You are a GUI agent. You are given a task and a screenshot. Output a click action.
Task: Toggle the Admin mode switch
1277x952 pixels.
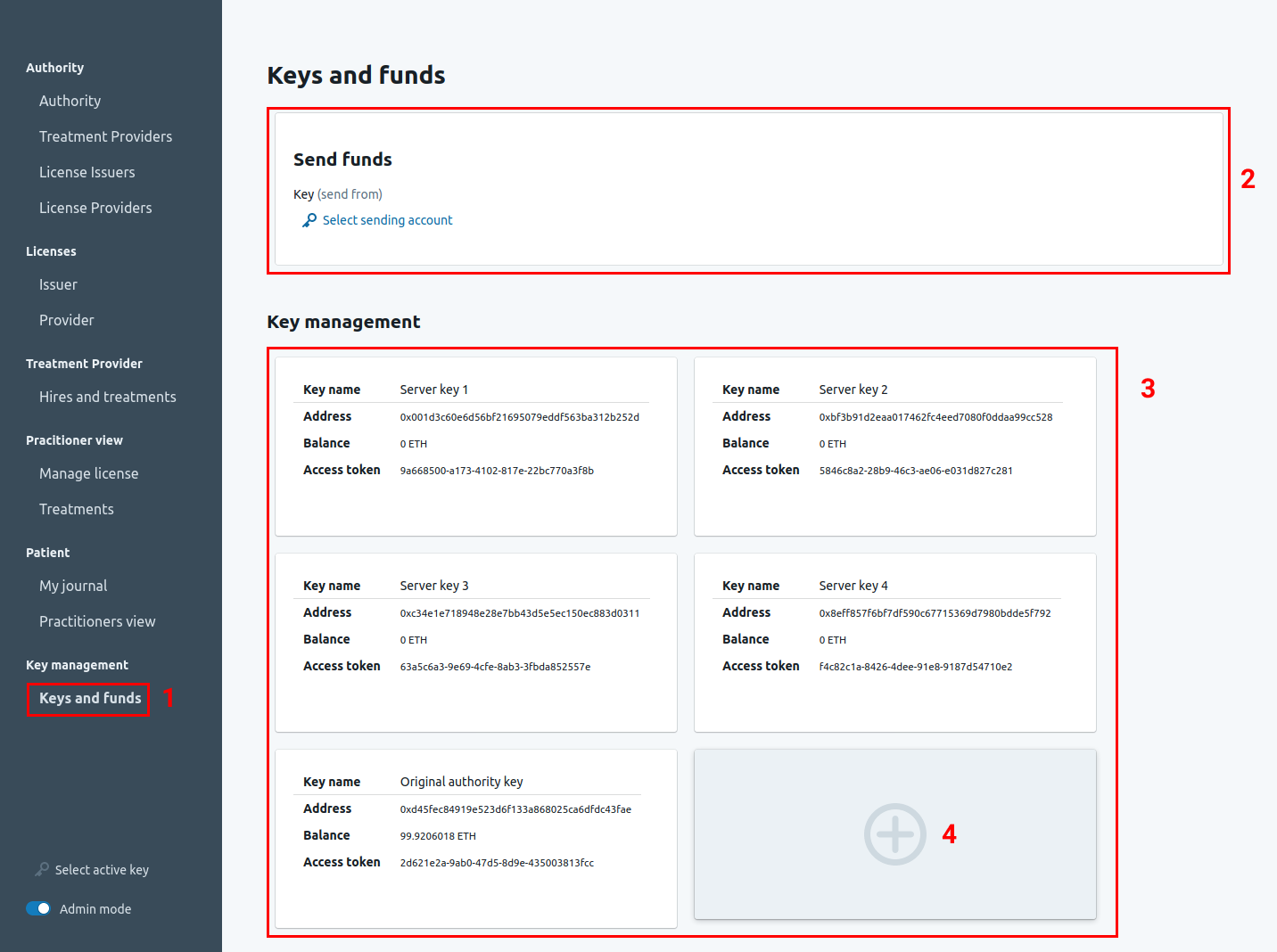pos(38,908)
